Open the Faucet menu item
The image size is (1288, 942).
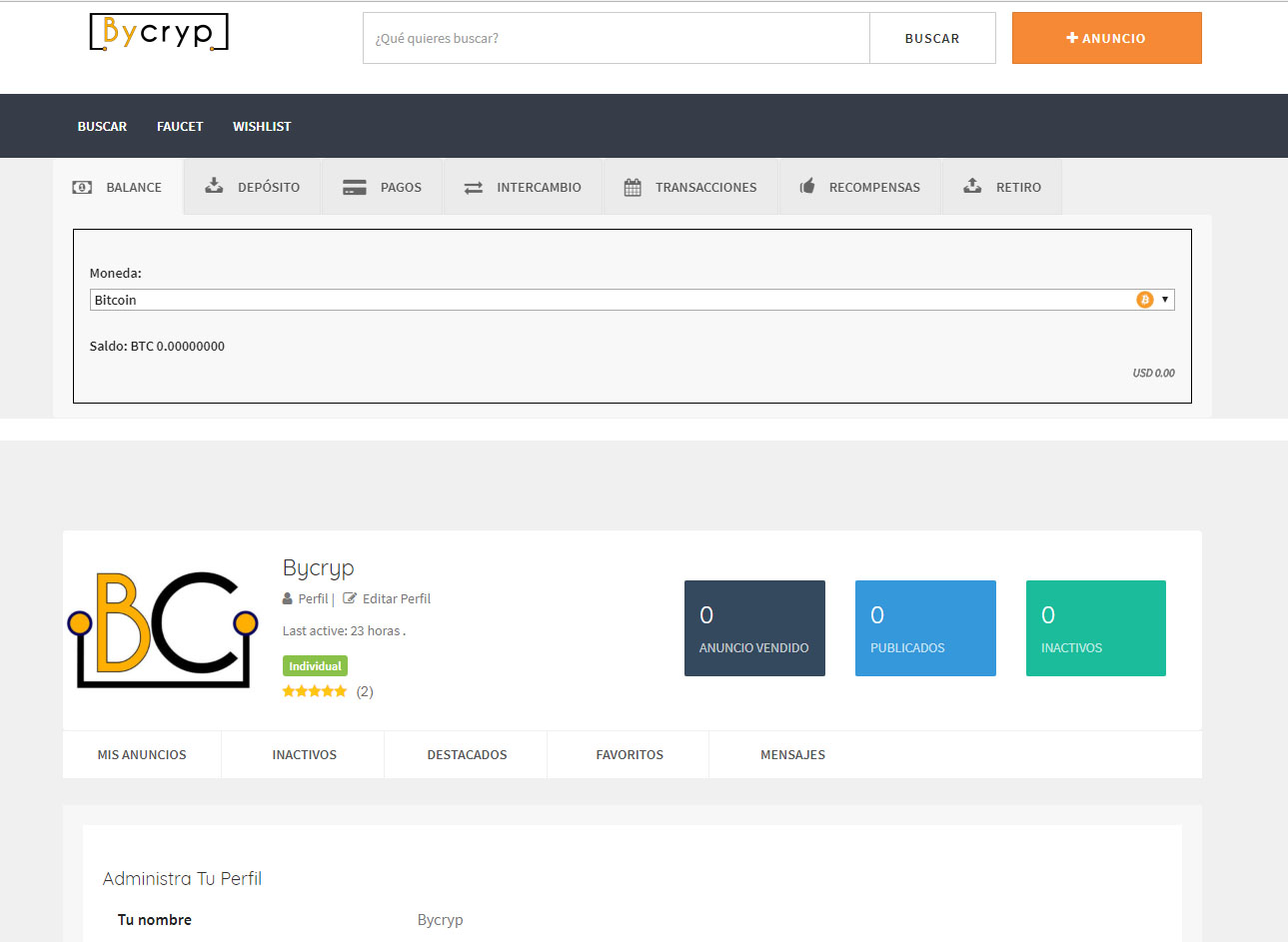point(180,127)
